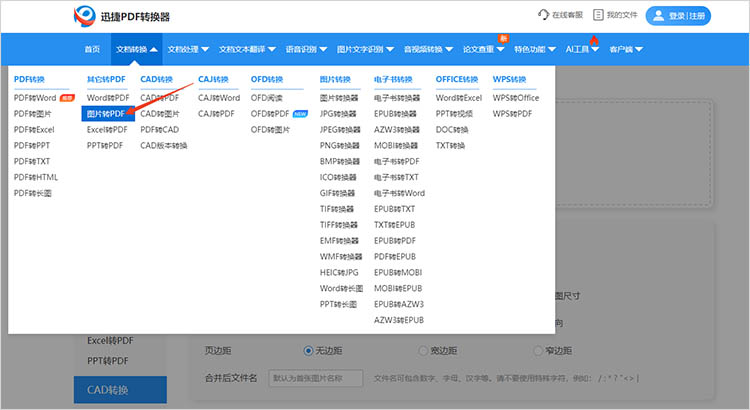
Task: Open WPS转Office menu entry
Action: tap(516, 98)
